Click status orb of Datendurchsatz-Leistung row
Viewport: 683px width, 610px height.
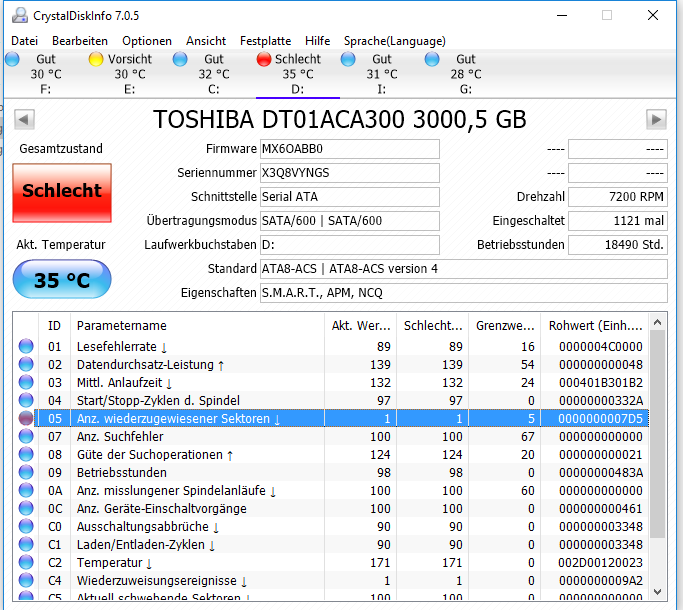(26, 364)
